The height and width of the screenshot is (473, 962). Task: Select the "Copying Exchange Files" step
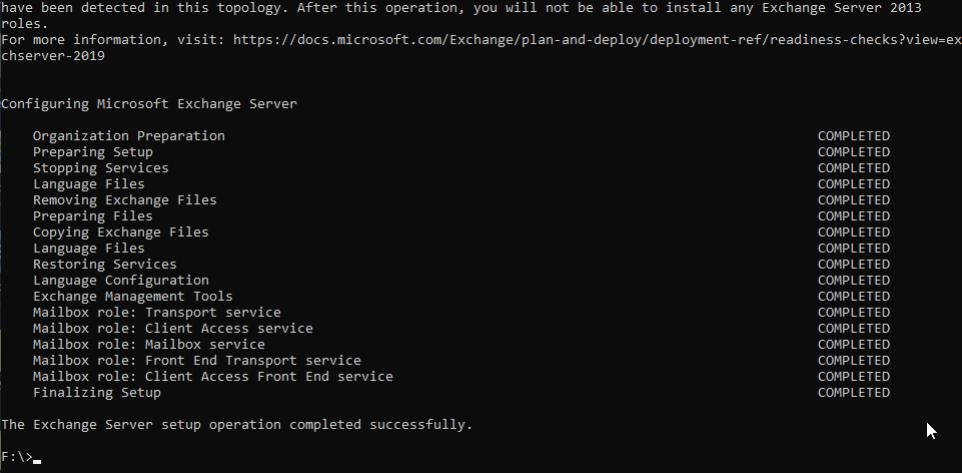click(120, 232)
